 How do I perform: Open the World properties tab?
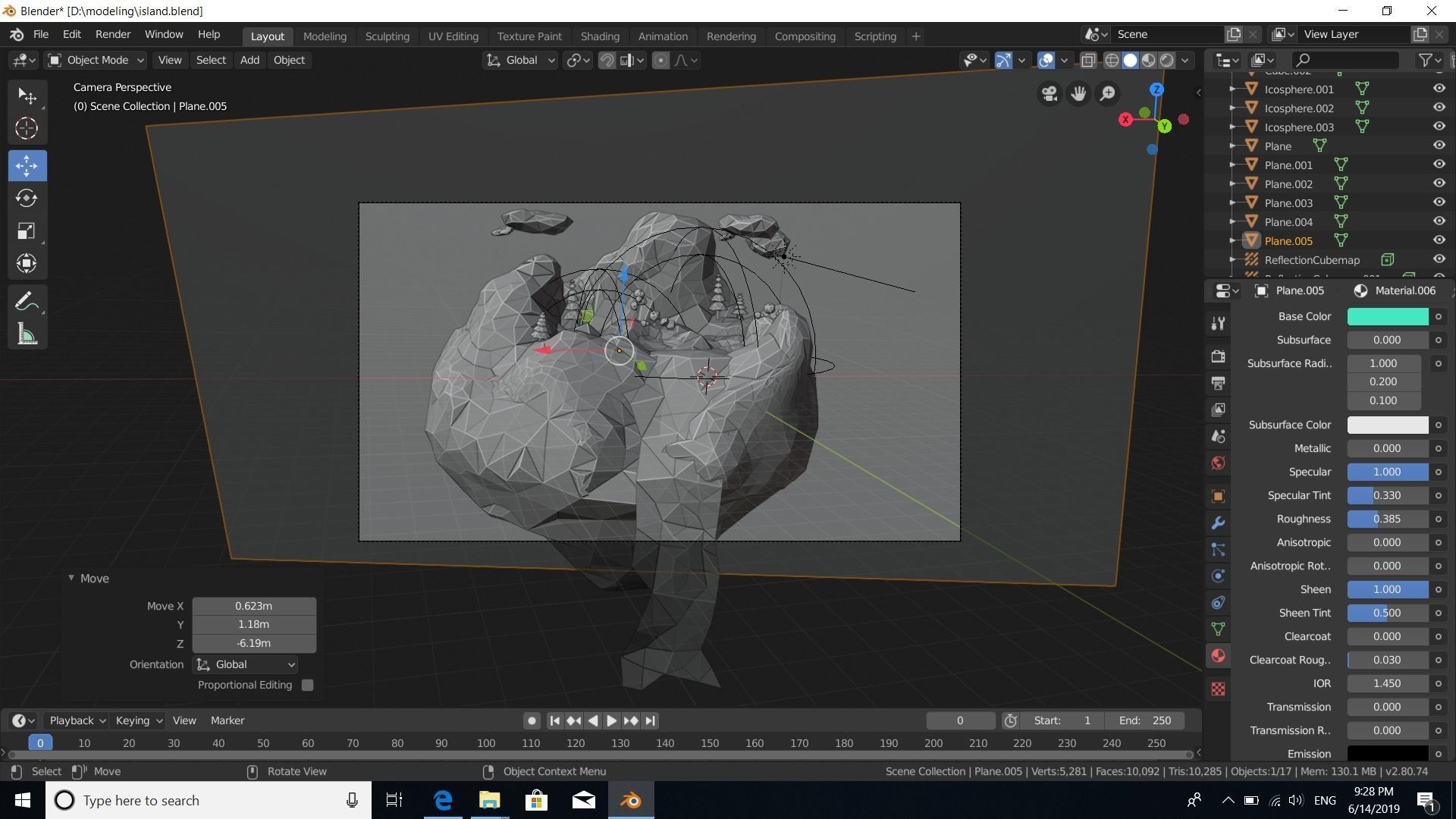pyautogui.click(x=1218, y=463)
